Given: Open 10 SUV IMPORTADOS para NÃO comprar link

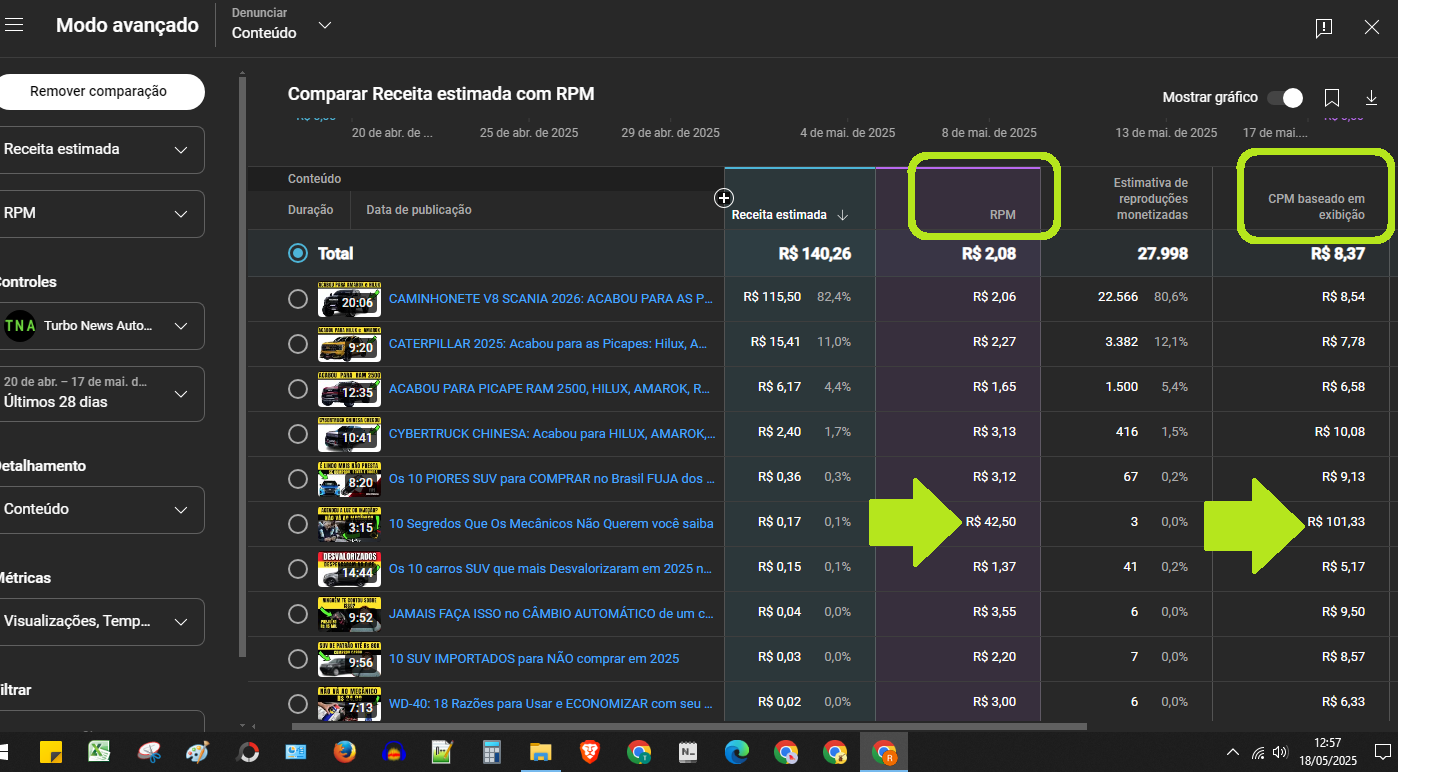Looking at the screenshot, I should tap(534, 658).
